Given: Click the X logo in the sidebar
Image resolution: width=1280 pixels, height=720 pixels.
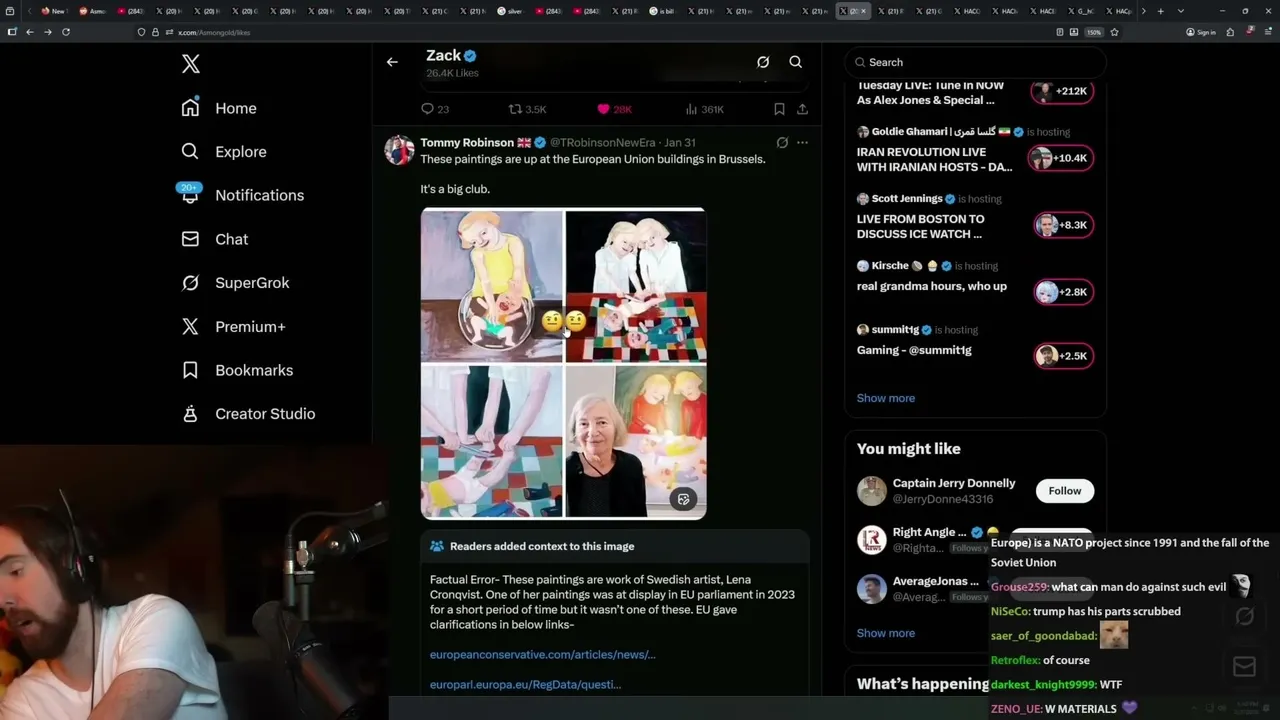Looking at the screenshot, I should (x=191, y=65).
